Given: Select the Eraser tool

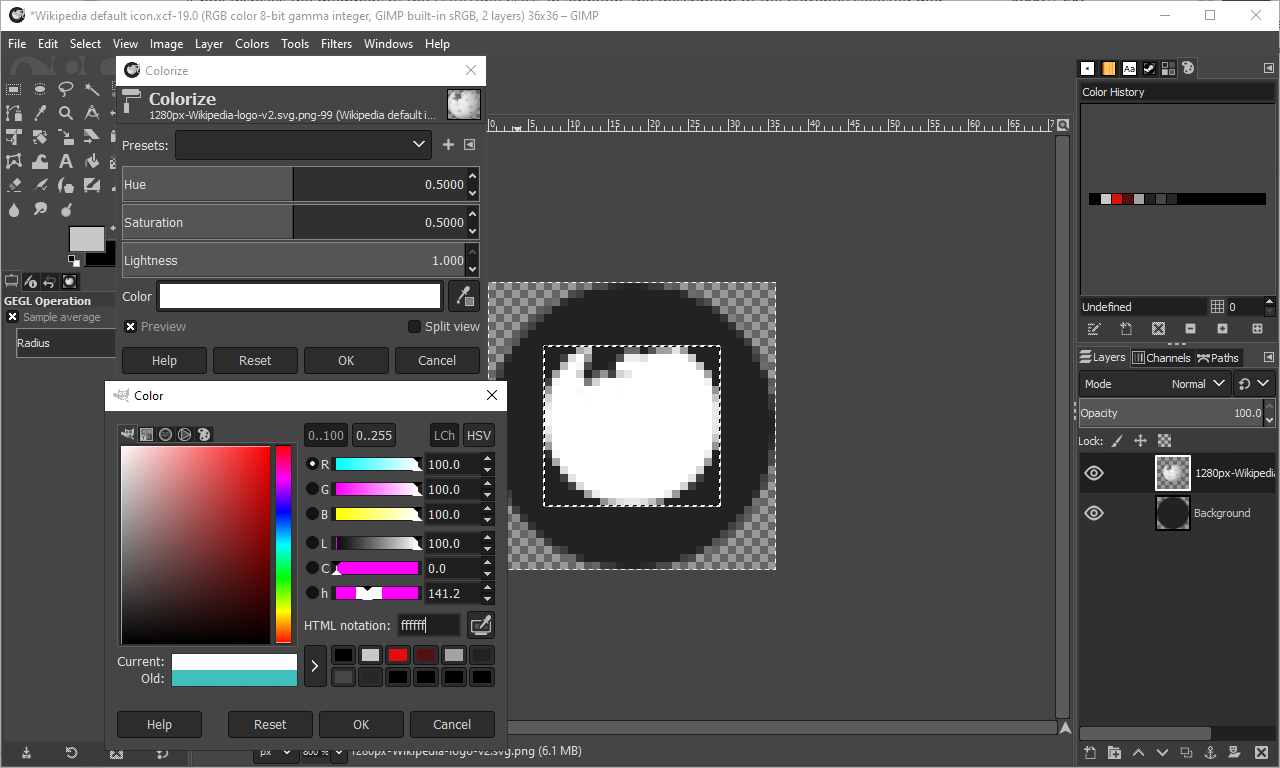Looking at the screenshot, I should click(x=14, y=185).
